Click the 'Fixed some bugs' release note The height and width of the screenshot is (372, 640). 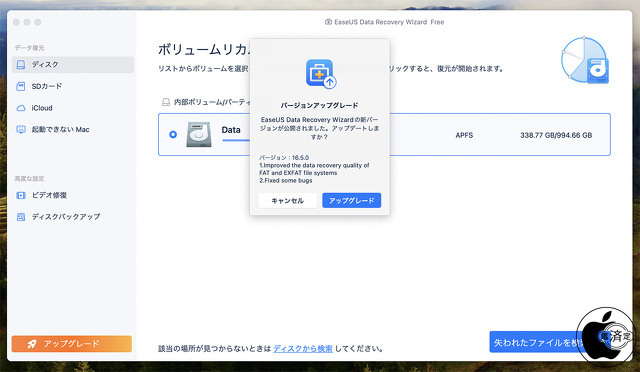coord(286,180)
